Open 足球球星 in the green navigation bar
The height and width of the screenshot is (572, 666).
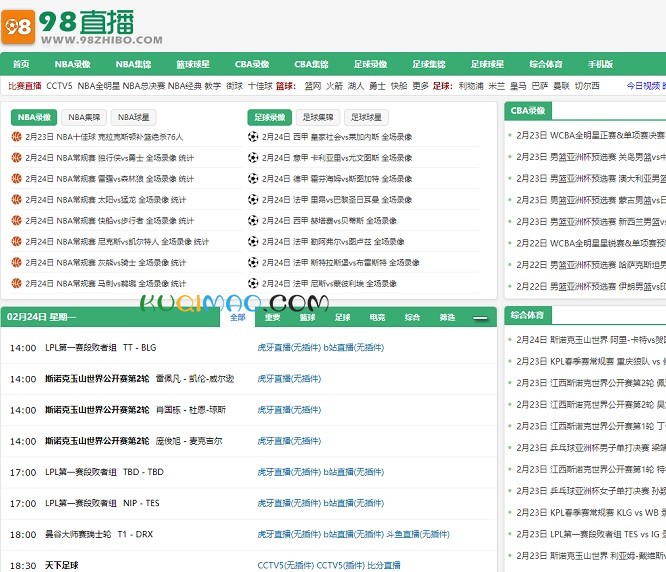487,64
